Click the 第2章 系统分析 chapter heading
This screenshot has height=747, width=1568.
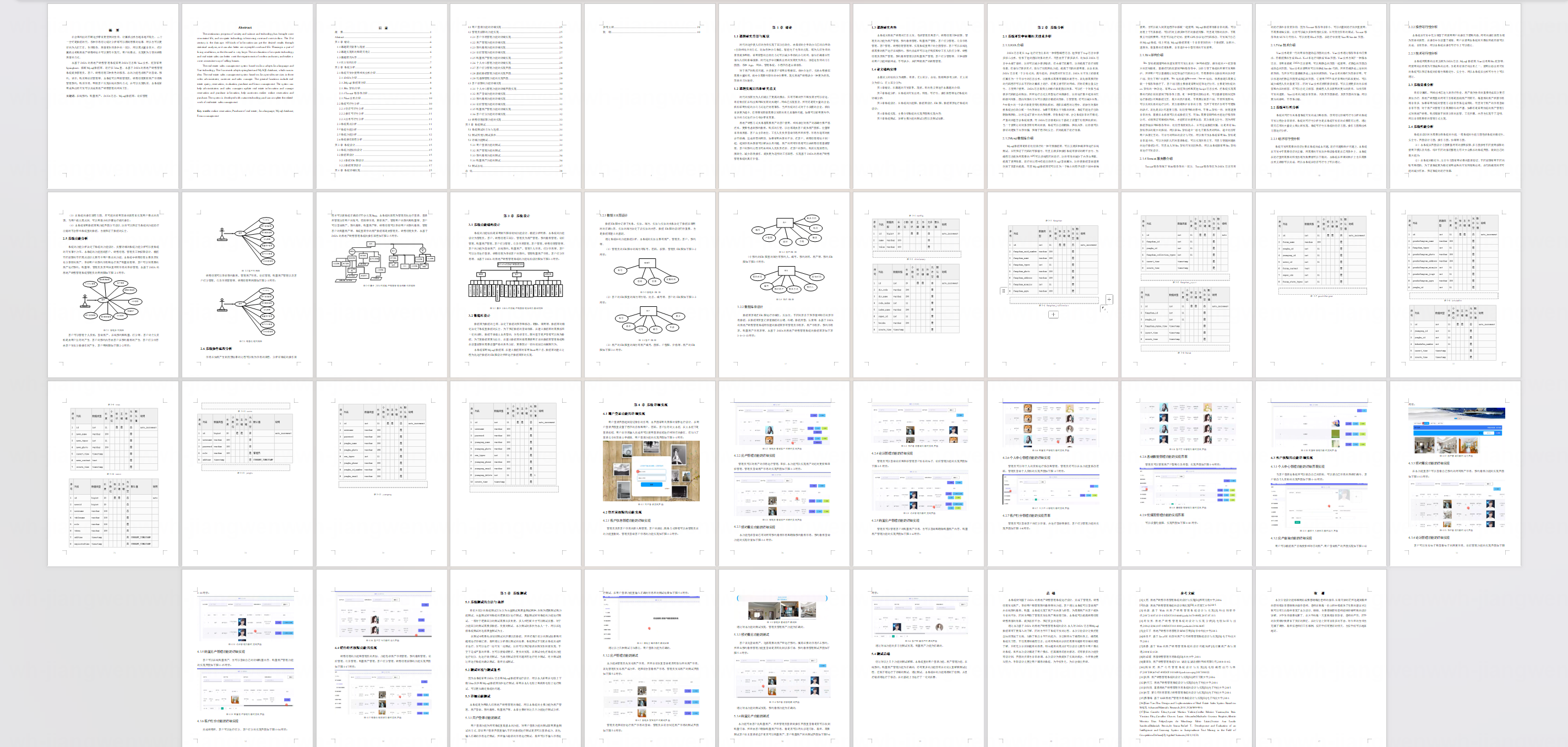(1050, 28)
